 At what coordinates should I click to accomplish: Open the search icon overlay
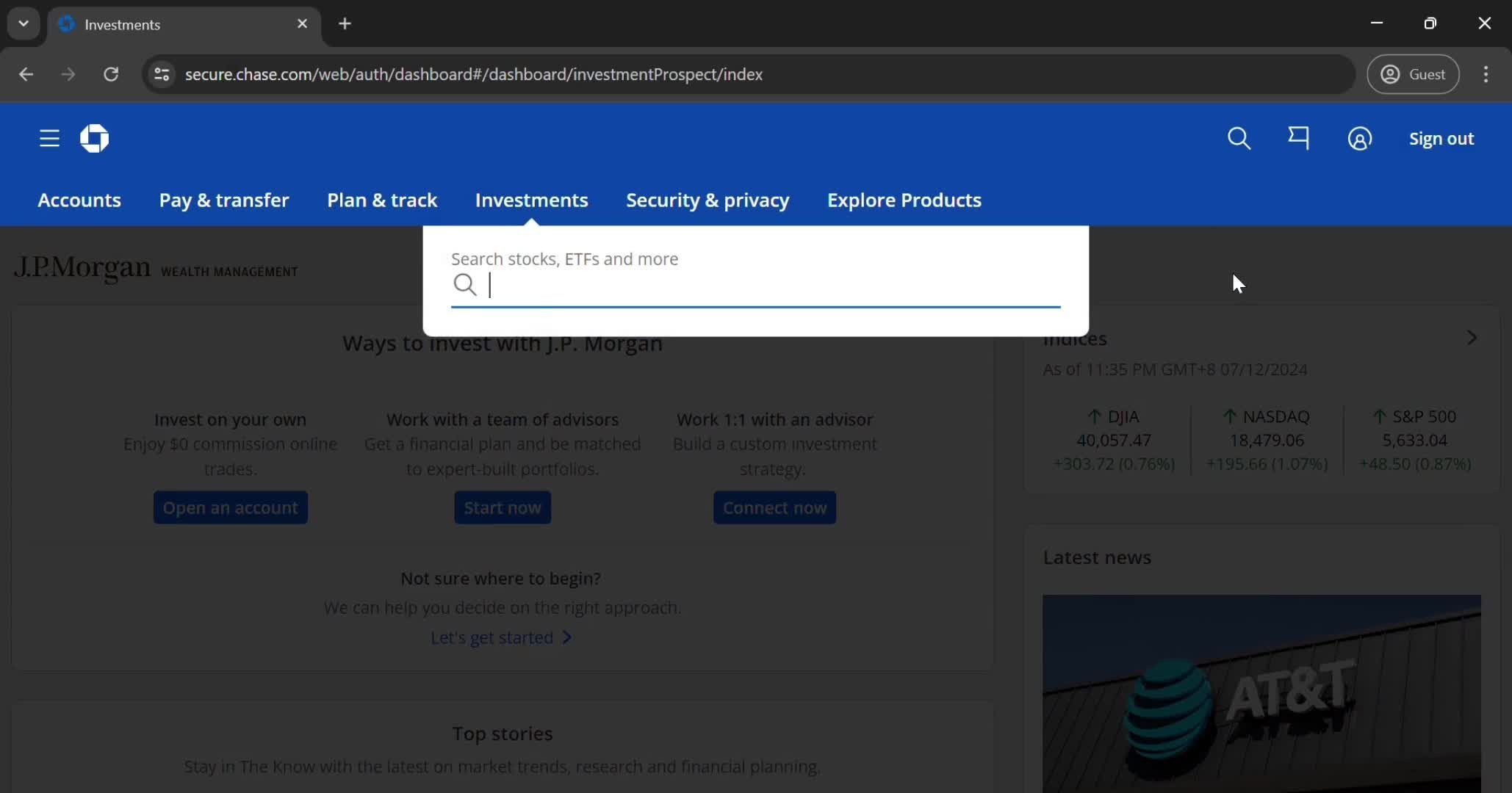(1240, 138)
